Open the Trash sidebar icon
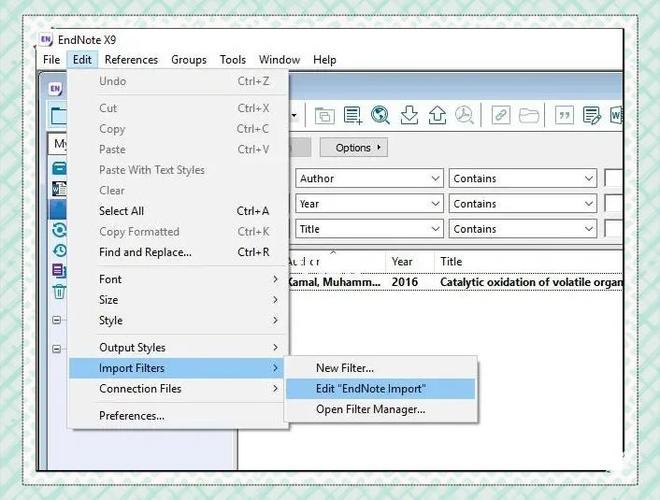This screenshot has height=500, width=660. (x=59, y=291)
